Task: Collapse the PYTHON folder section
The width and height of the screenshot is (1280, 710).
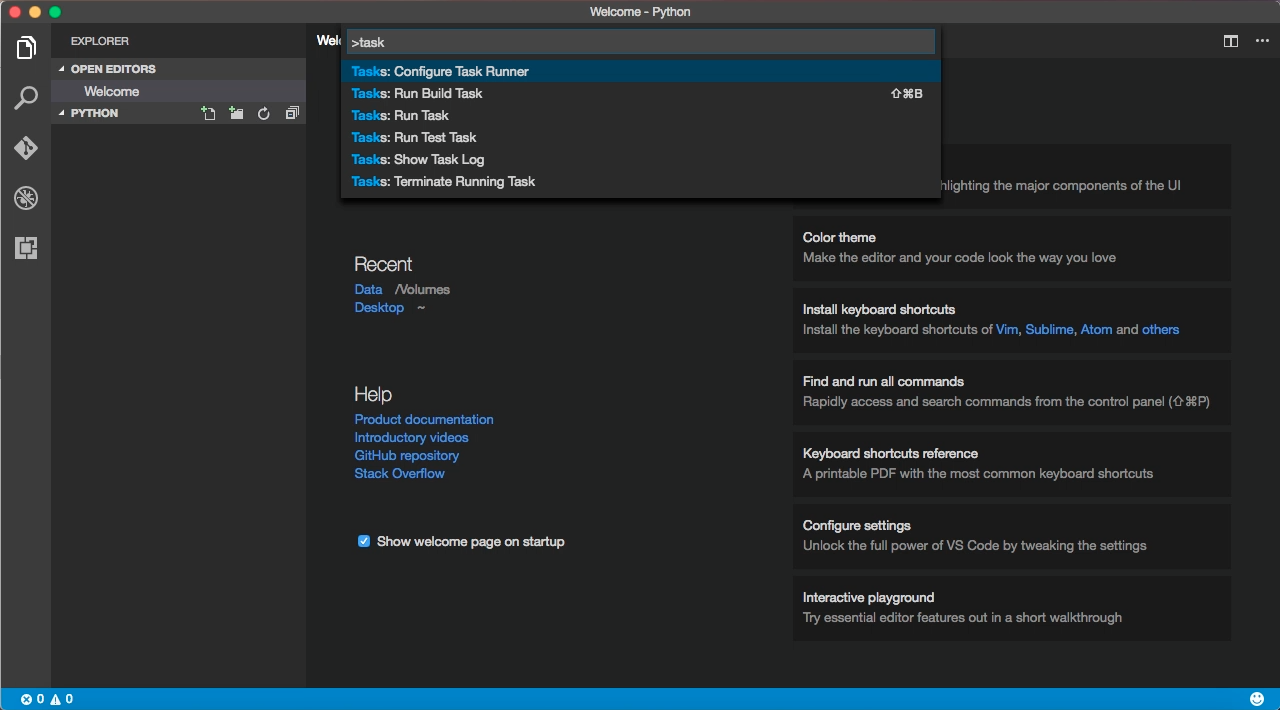Action: 94,113
